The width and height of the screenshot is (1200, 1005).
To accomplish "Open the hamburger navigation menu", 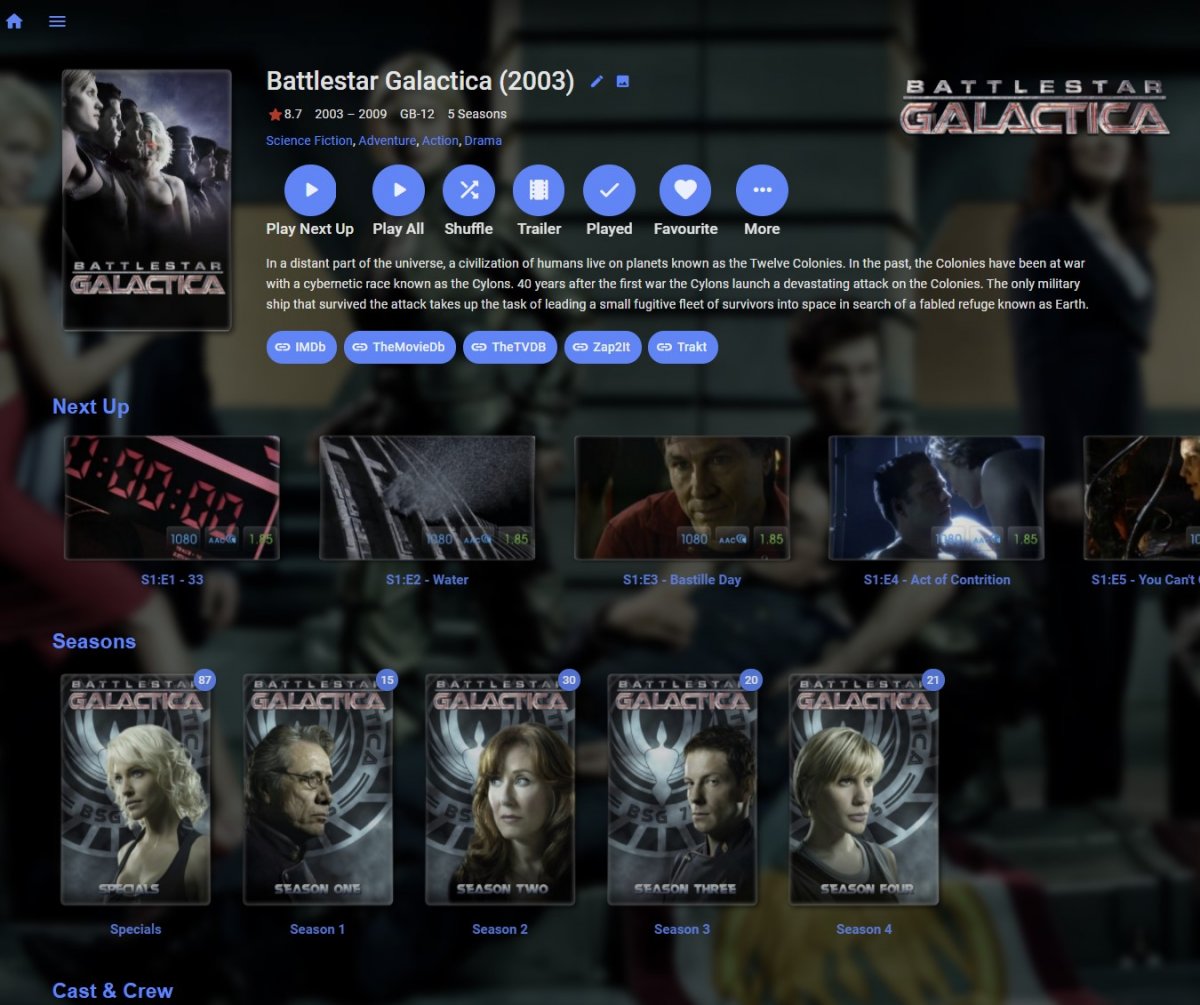I will (58, 21).
